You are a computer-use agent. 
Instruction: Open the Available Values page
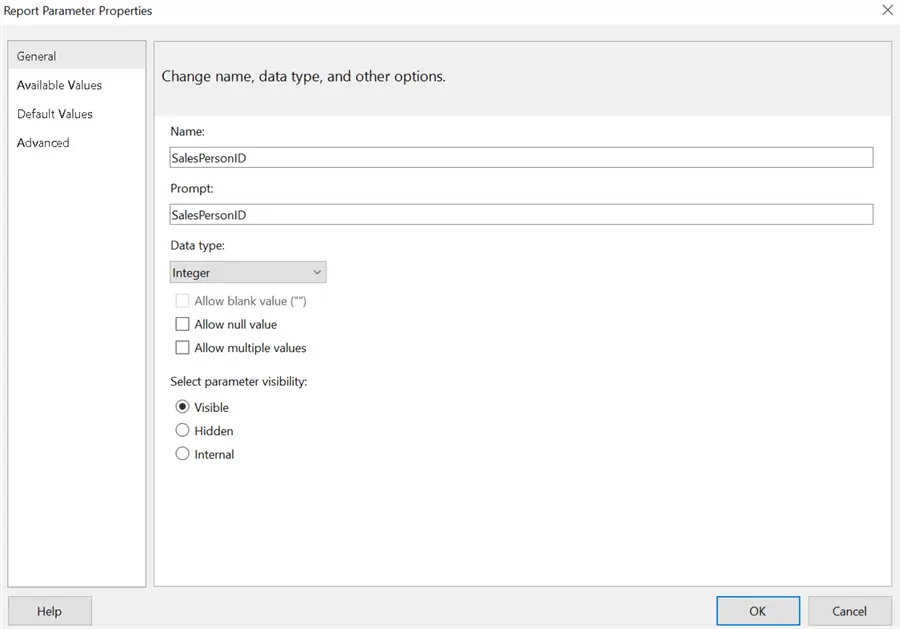59,85
